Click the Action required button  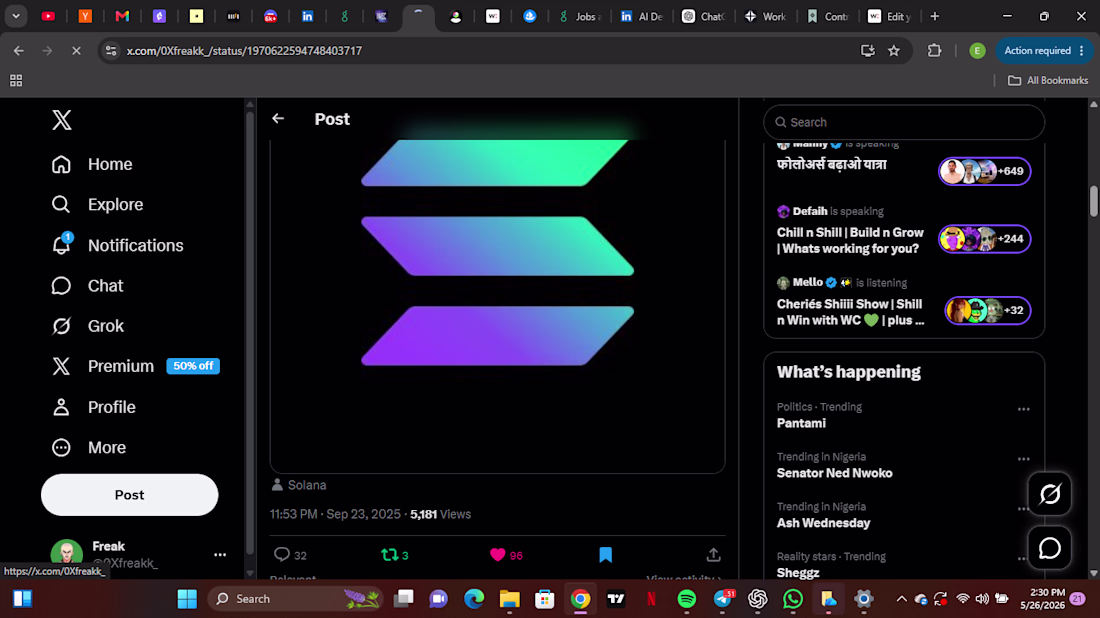click(1044, 51)
